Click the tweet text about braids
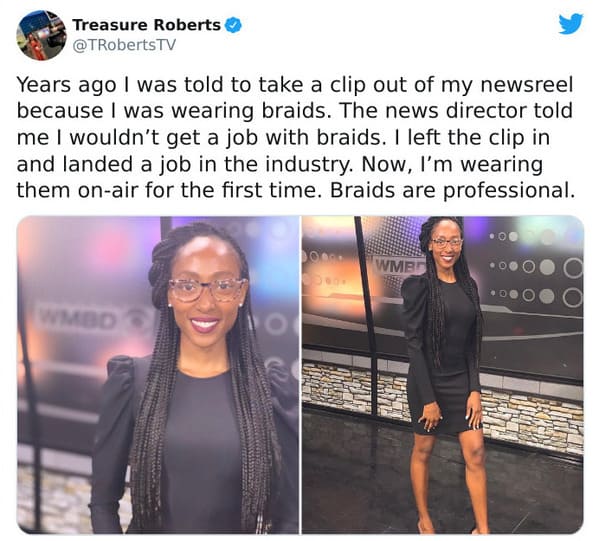Screen dimensions: 599x541 tap(295, 138)
